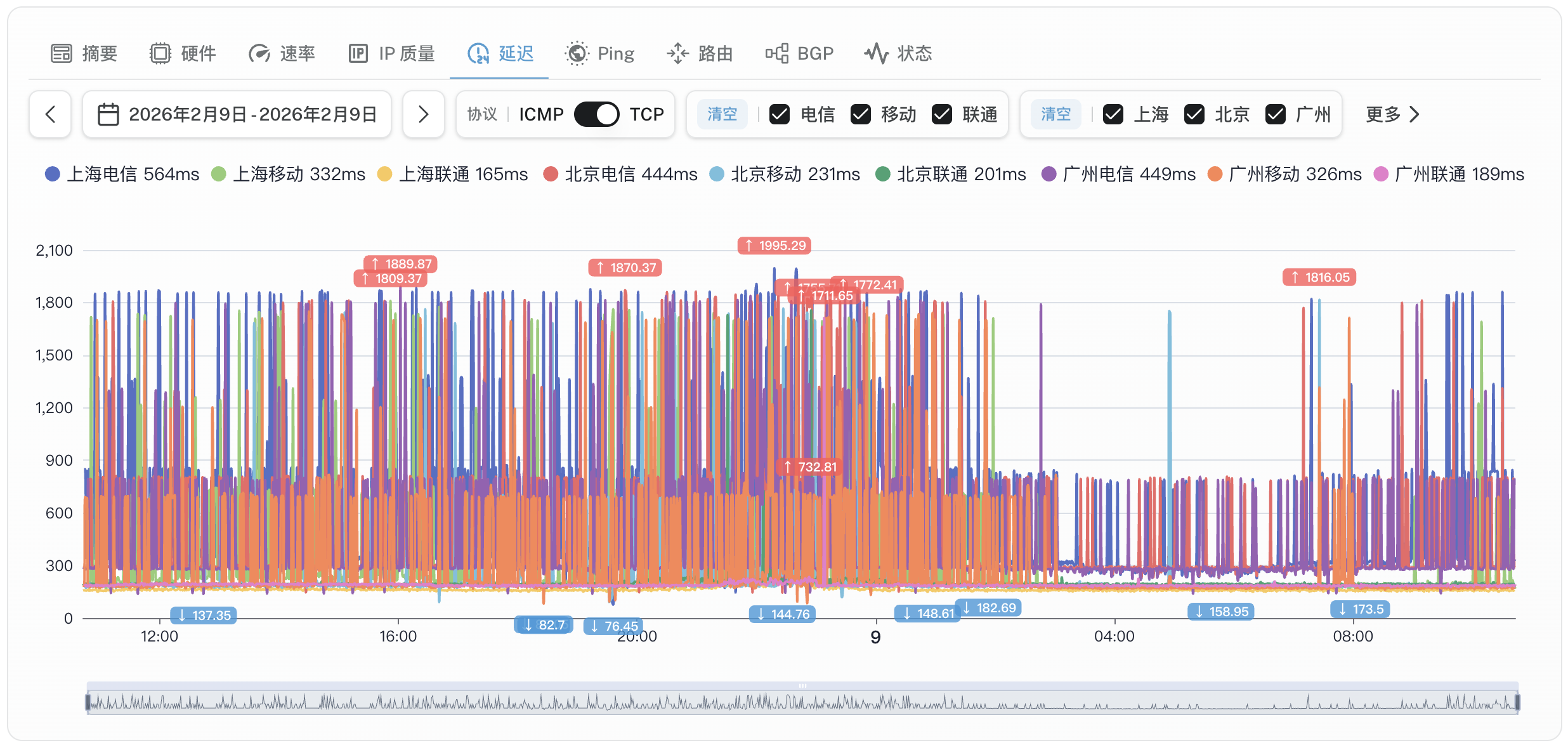This screenshot has height=750, width=1568.
Task: Click the timeline zoom slider left handle
Action: pyautogui.click(x=88, y=702)
